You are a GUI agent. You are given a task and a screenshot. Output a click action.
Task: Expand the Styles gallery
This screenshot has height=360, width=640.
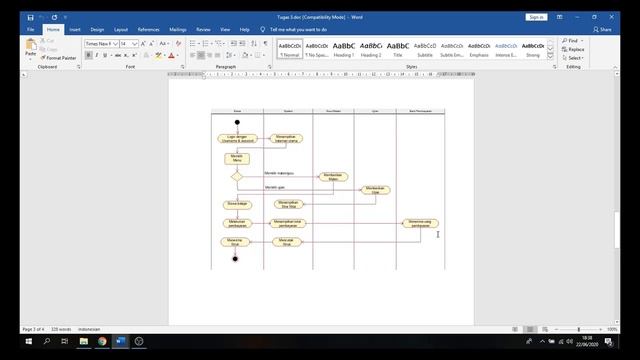[x=550, y=56]
